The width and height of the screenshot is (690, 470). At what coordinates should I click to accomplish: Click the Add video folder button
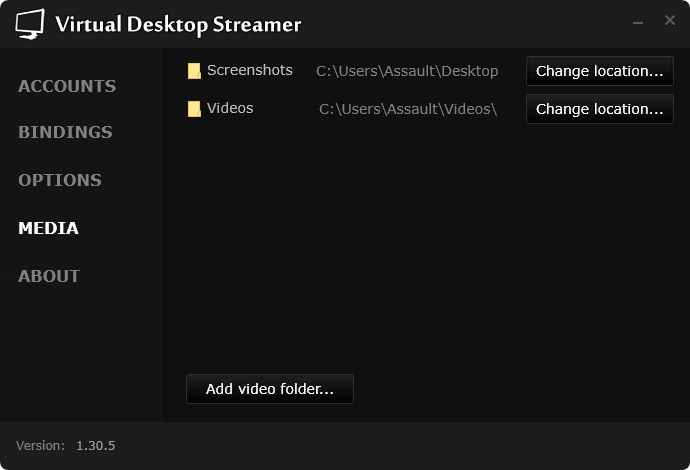[270, 389]
